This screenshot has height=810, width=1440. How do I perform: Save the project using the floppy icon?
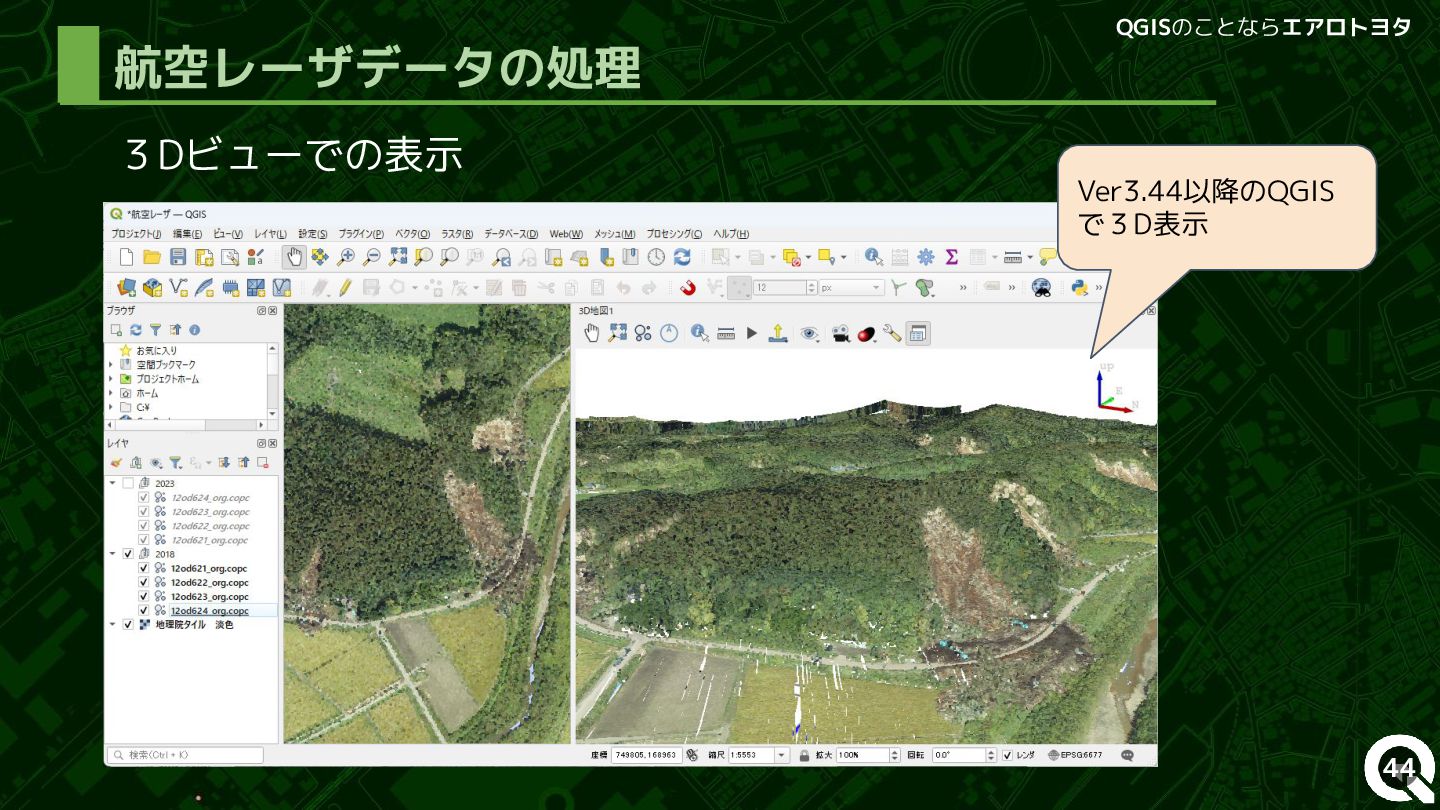coord(178,257)
